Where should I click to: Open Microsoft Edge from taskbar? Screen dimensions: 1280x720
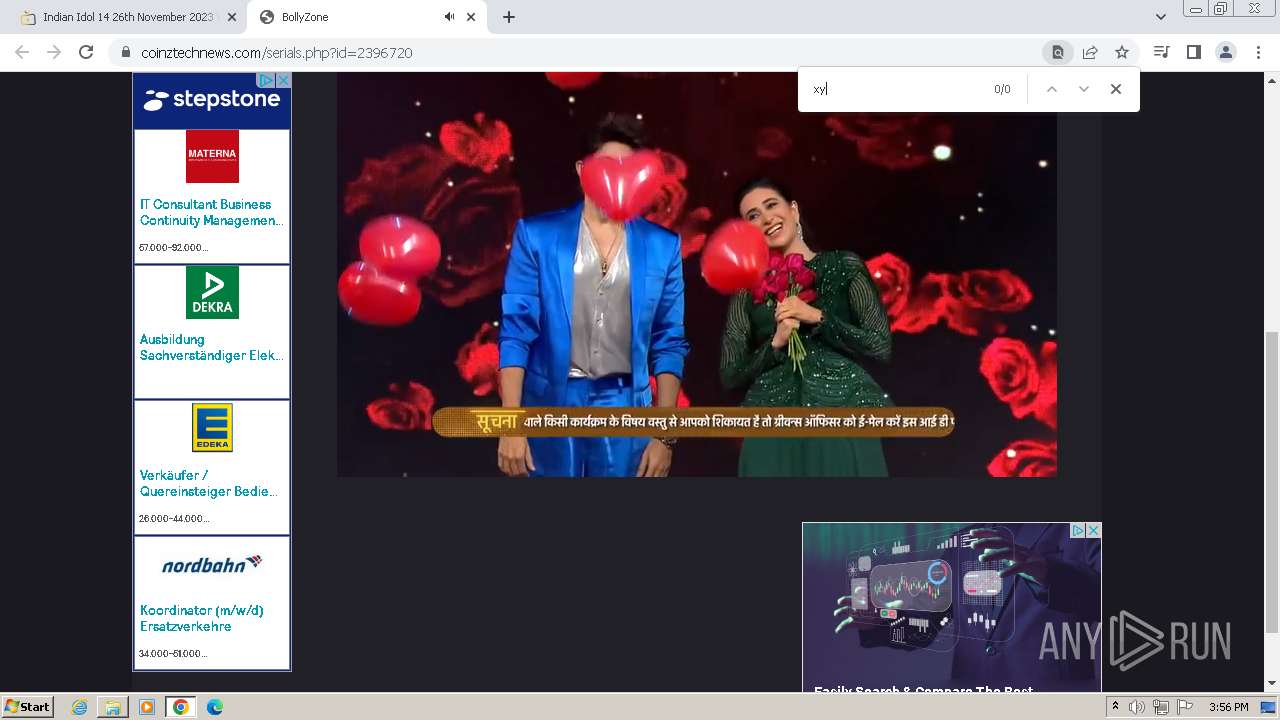tap(215, 707)
